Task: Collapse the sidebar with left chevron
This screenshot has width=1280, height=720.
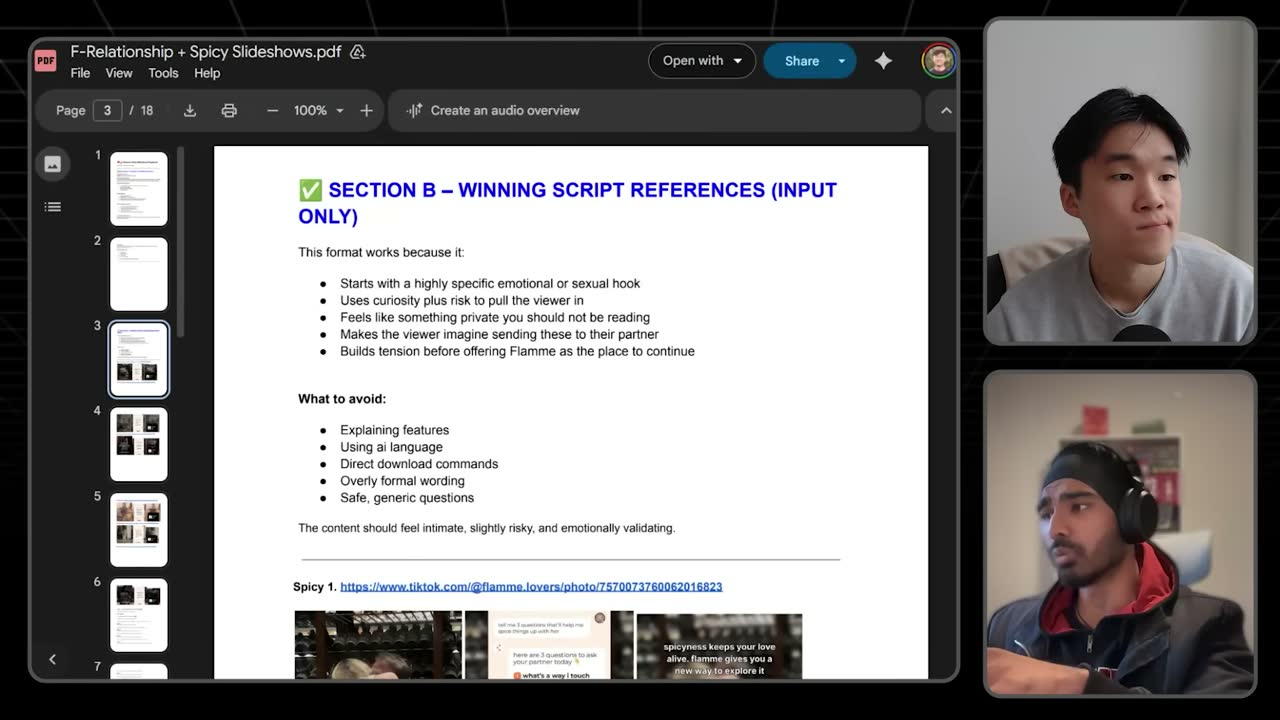Action: pyautogui.click(x=52, y=659)
